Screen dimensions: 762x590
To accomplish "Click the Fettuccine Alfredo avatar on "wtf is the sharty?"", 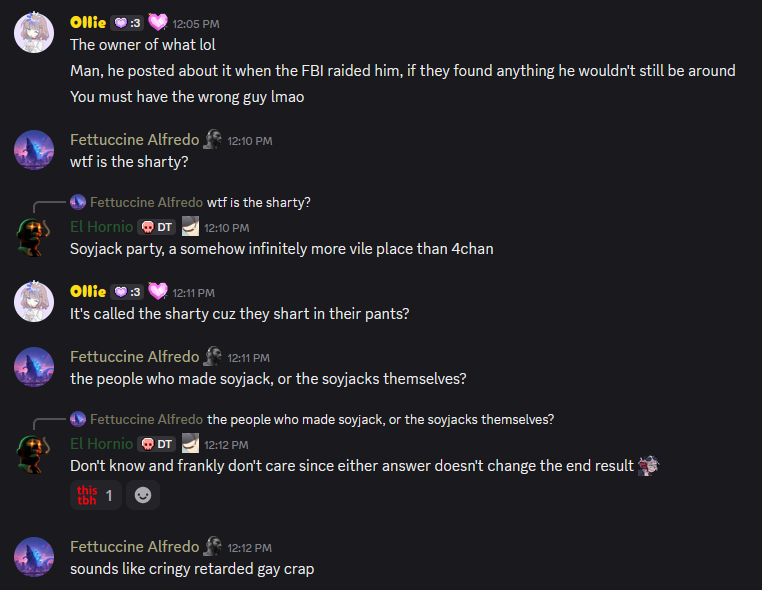I will (x=34, y=150).
